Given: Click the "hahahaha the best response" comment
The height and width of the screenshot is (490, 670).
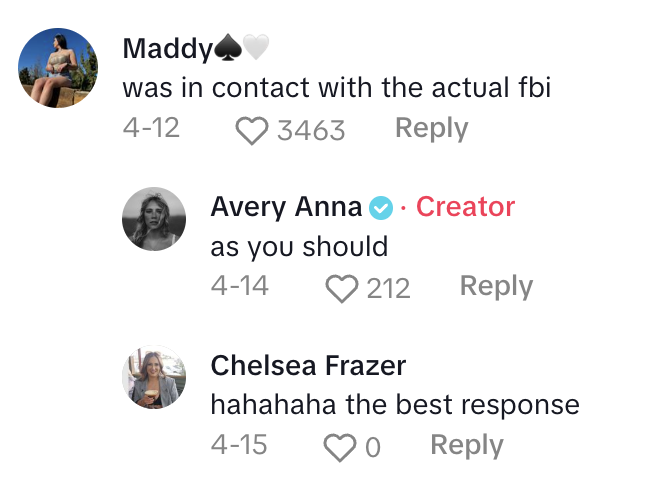Looking at the screenshot, I should point(395,405).
